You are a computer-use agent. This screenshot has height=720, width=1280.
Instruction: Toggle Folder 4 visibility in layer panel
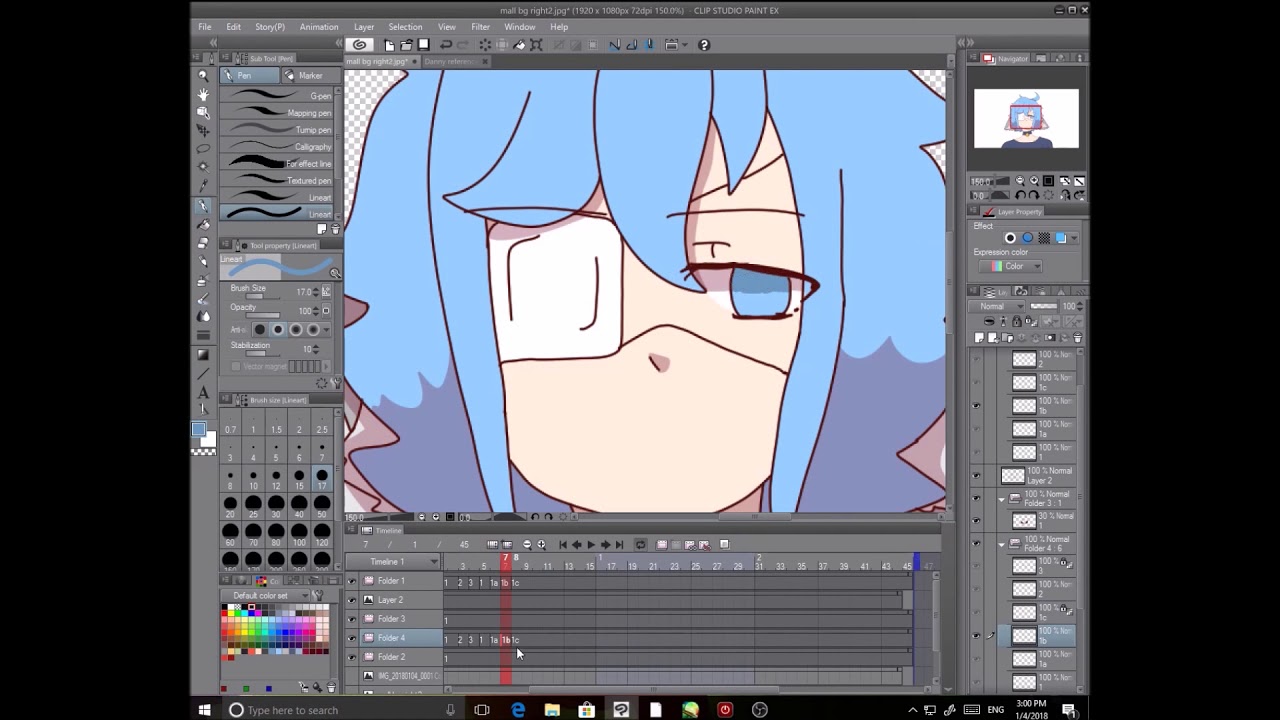coord(977,544)
